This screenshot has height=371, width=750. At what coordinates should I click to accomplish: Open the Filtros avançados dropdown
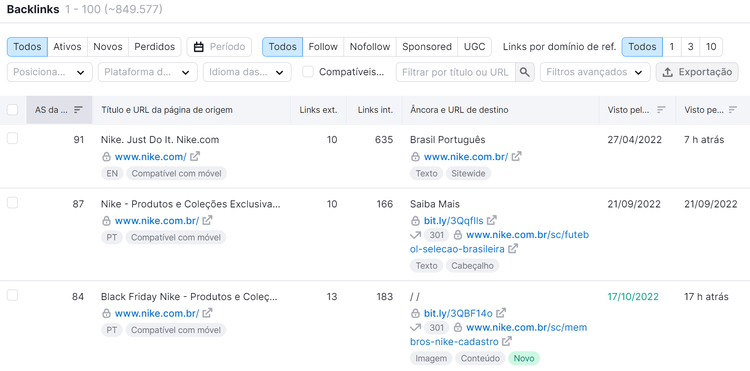pos(595,72)
